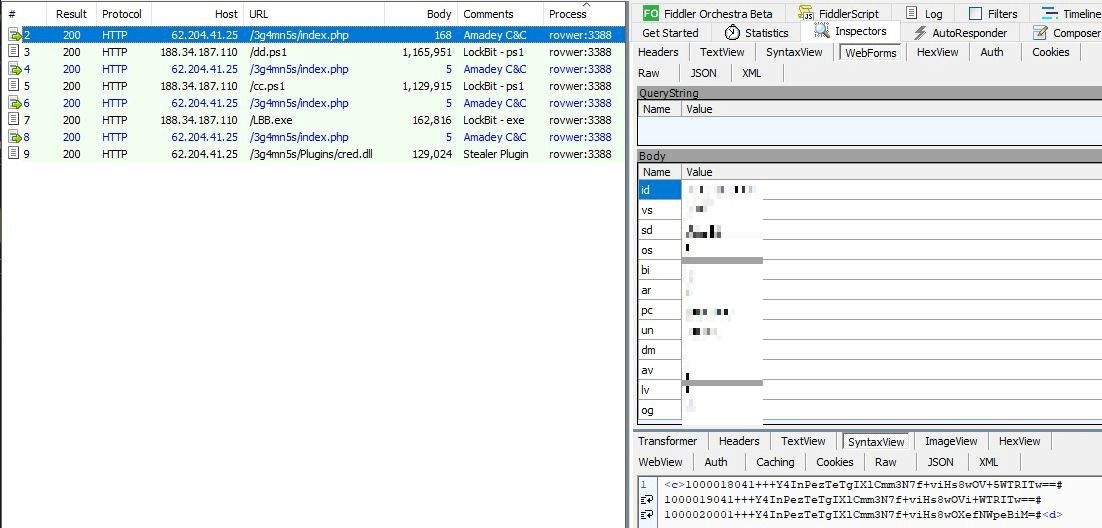The image size is (1102, 528).
Task: Open the response JSON tab beside Raw
Action: pyautogui.click(x=940, y=463)
